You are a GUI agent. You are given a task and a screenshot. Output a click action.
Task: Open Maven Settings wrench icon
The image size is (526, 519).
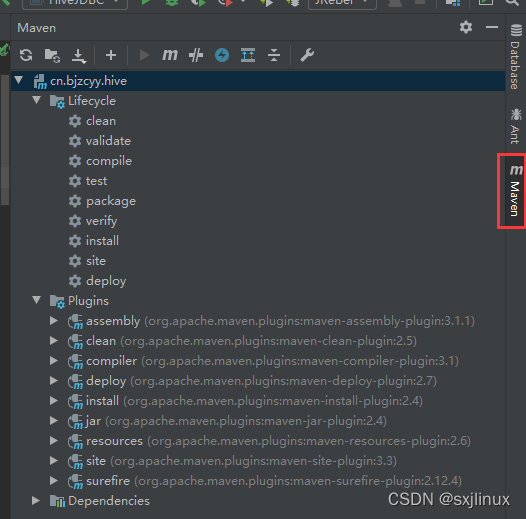(307, 55)
